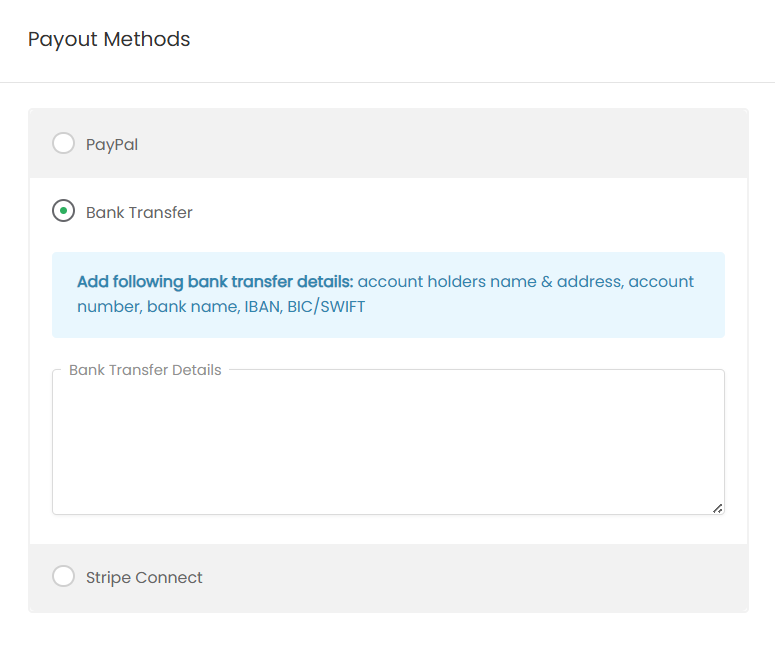Click "account holders name & address" text
The width and height of the screenshot is (775, 657).
tap(490, 282)
